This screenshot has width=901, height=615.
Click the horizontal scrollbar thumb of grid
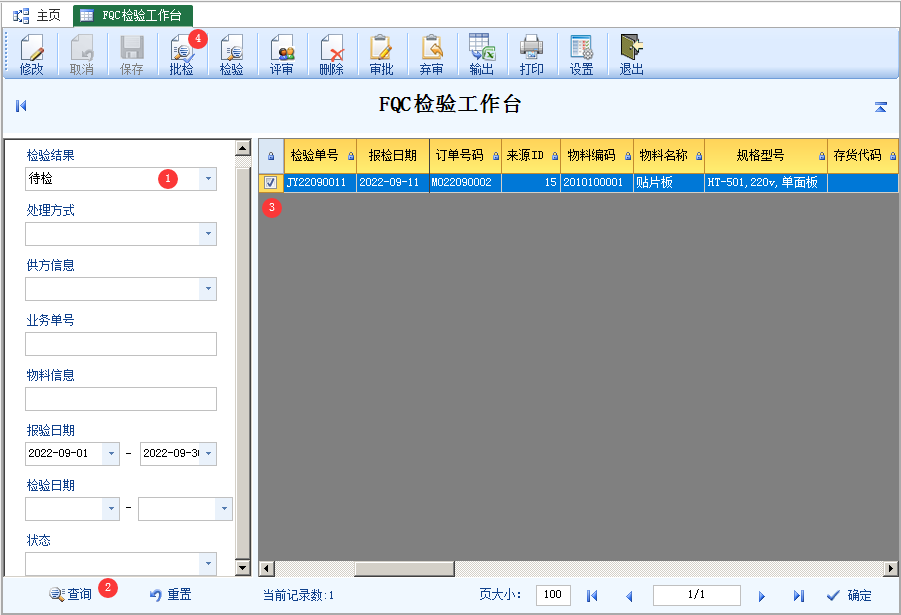(405, 569)
